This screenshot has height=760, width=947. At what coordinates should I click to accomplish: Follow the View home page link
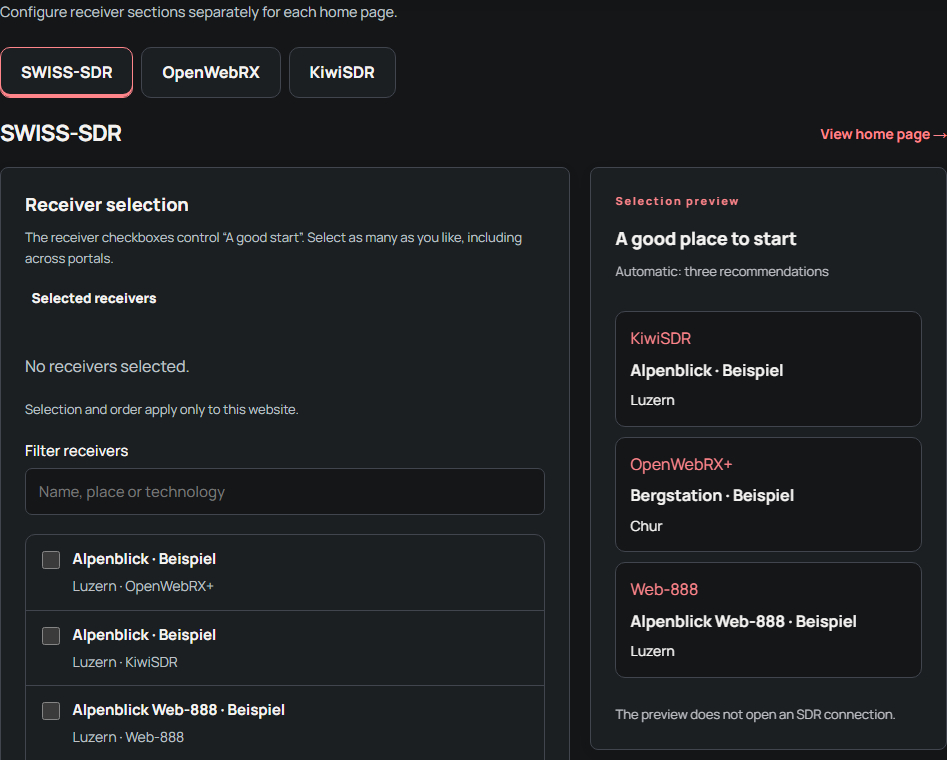click(883, 134)
